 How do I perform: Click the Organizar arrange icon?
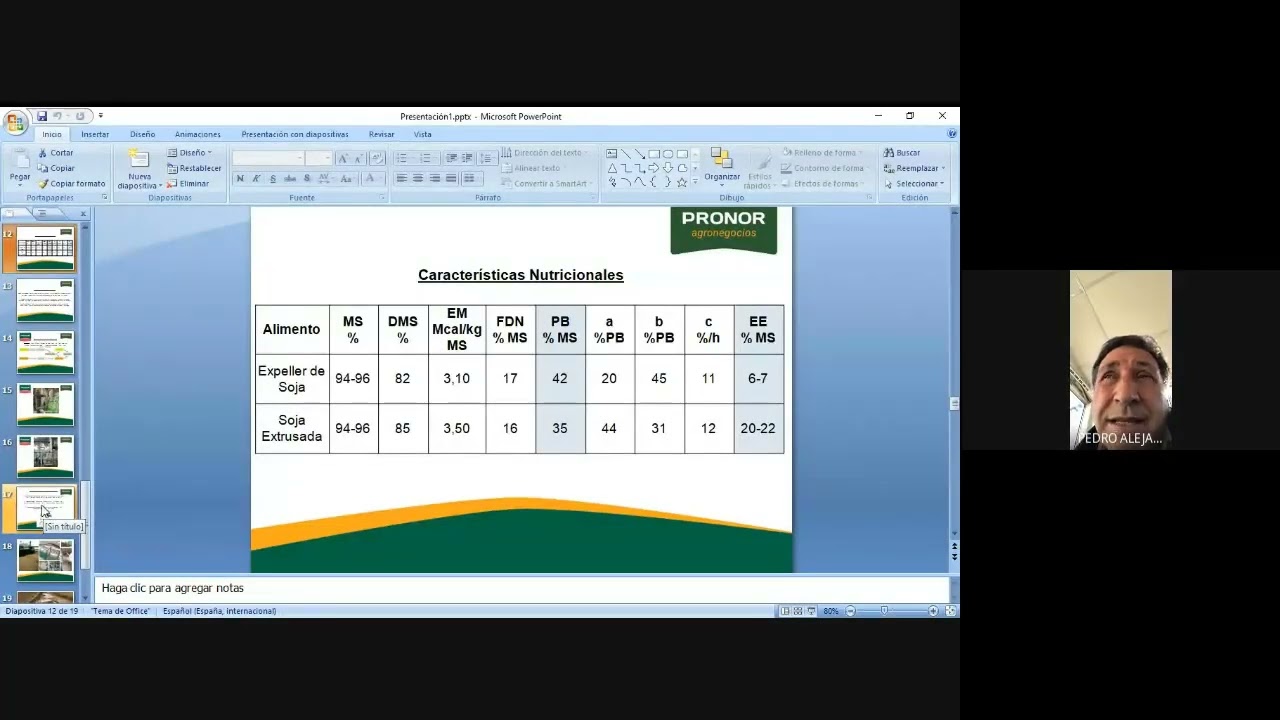click(721, 158)
